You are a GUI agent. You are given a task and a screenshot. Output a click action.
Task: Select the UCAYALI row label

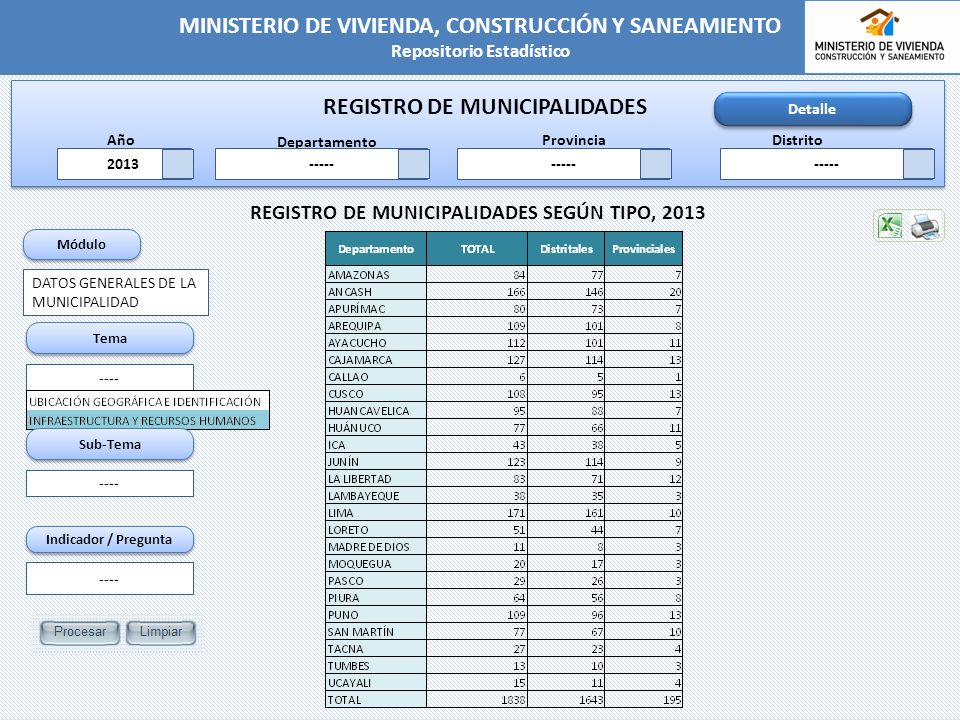(x=376, y=683)
